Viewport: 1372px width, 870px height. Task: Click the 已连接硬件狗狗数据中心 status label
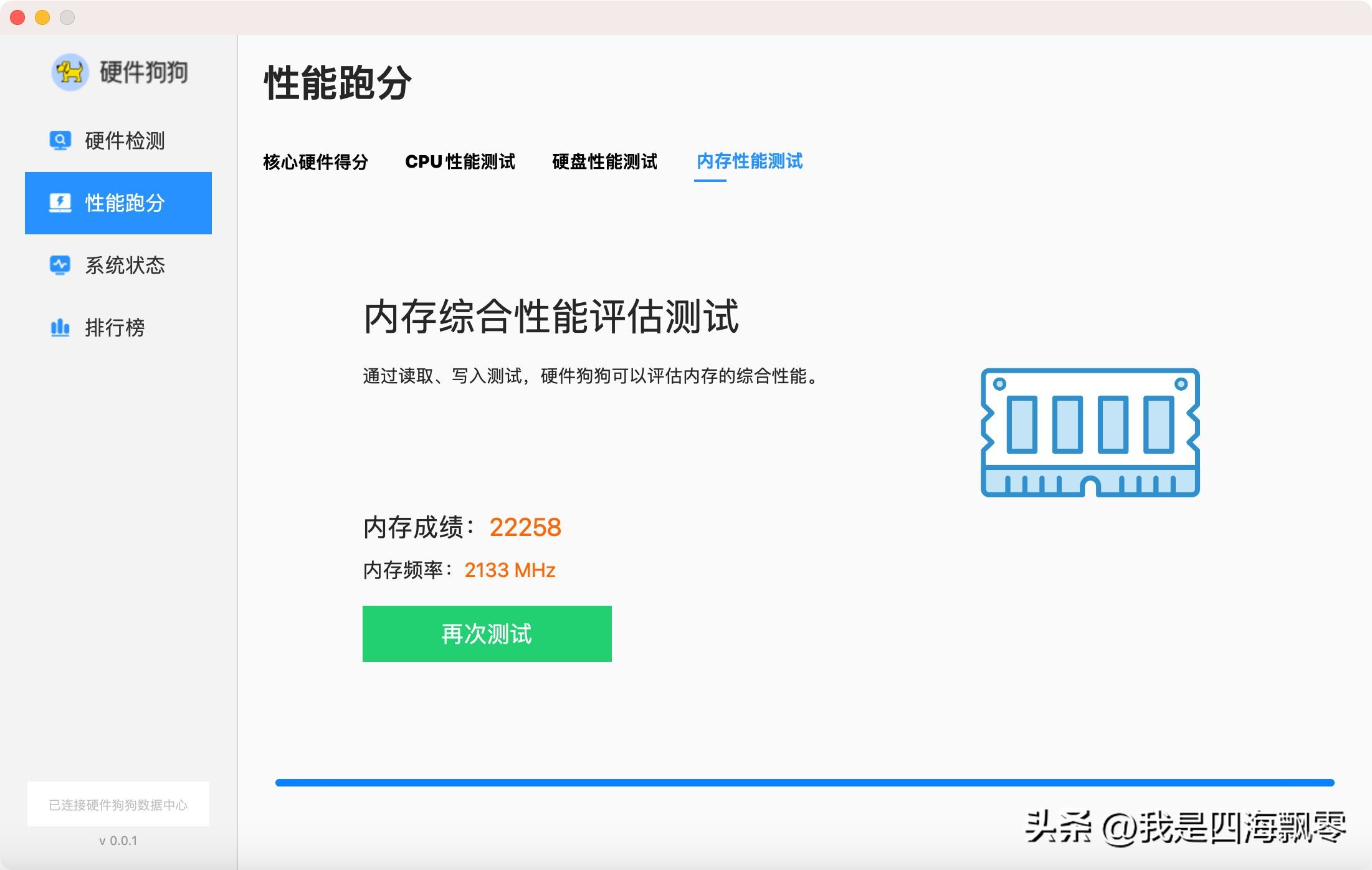coord(118,803)
